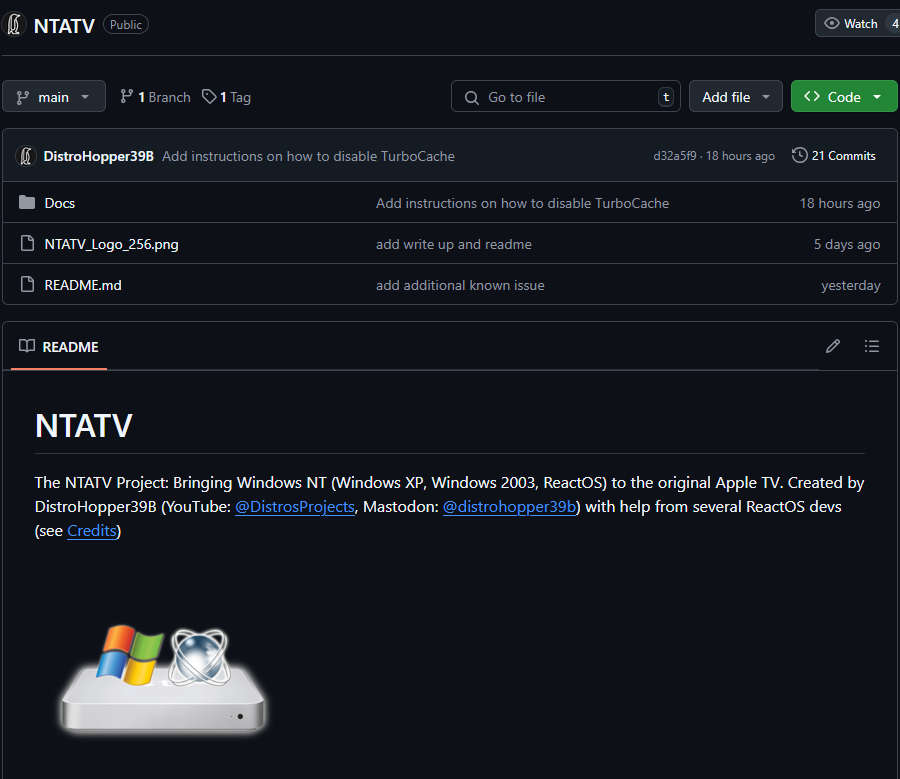Click the 't' keyboard shortcut hint
Image resolution: width=900 pixels, height=779 pixels.
point(666,97)
